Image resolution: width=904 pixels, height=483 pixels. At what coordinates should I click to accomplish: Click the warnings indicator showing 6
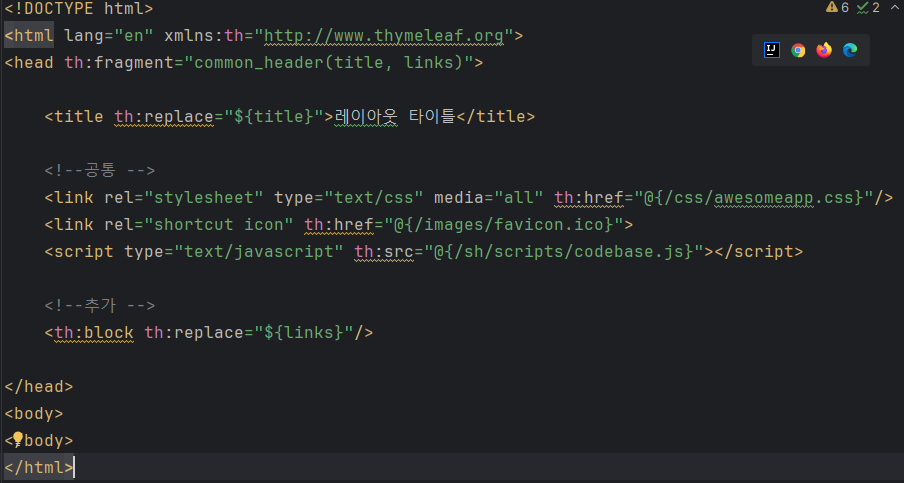[837, 7]
